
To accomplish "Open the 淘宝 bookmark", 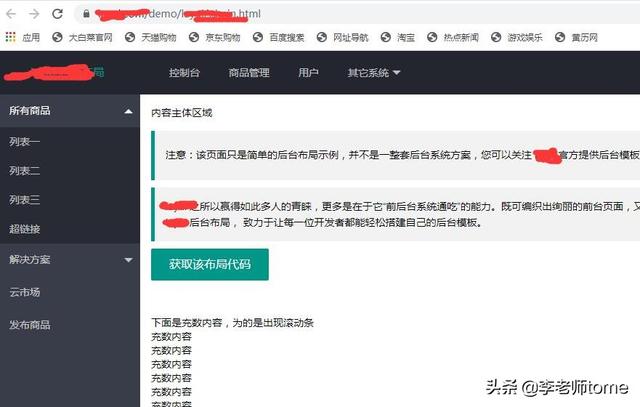I will [x=398, y=38].
